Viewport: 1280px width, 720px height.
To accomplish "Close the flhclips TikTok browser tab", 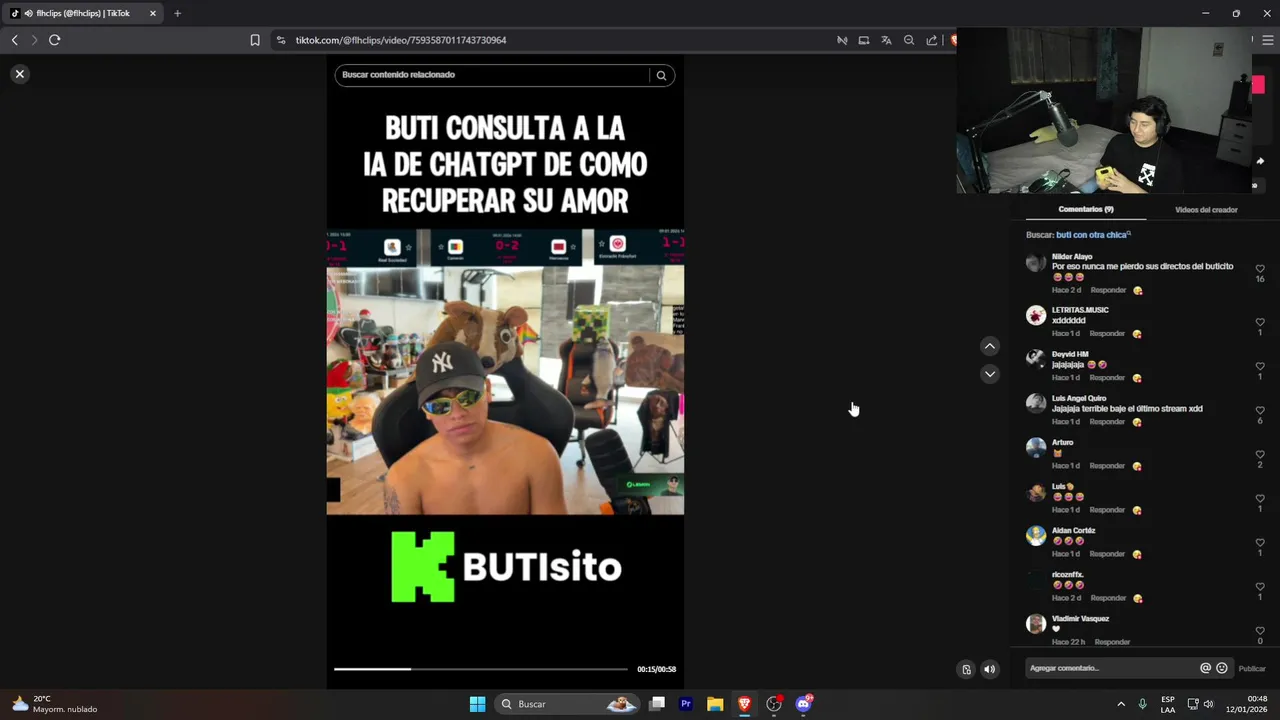I will (x=153, y=13).
